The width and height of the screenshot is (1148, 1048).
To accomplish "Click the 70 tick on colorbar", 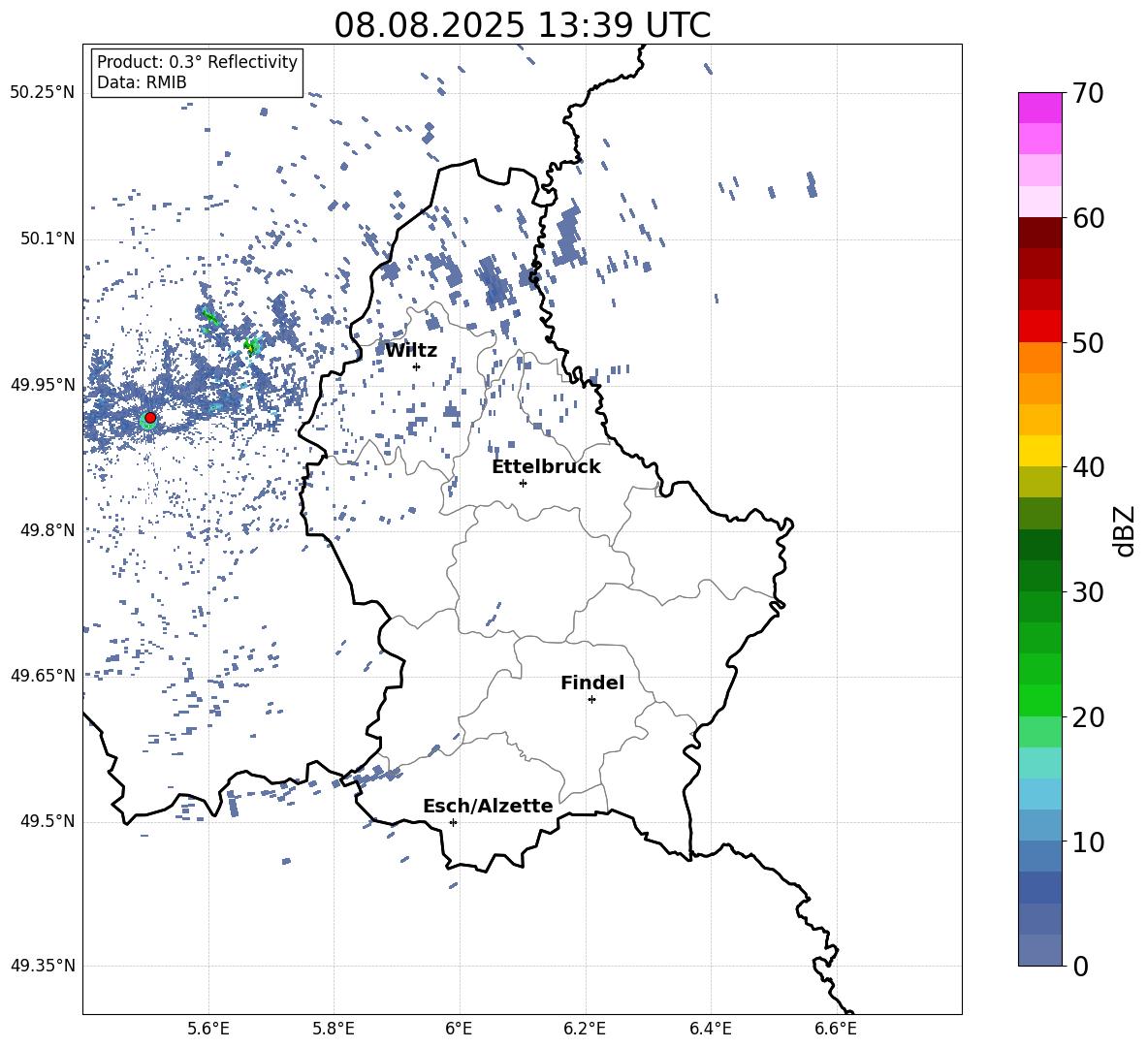I will pyautogui.click(x=1088, y=93).
